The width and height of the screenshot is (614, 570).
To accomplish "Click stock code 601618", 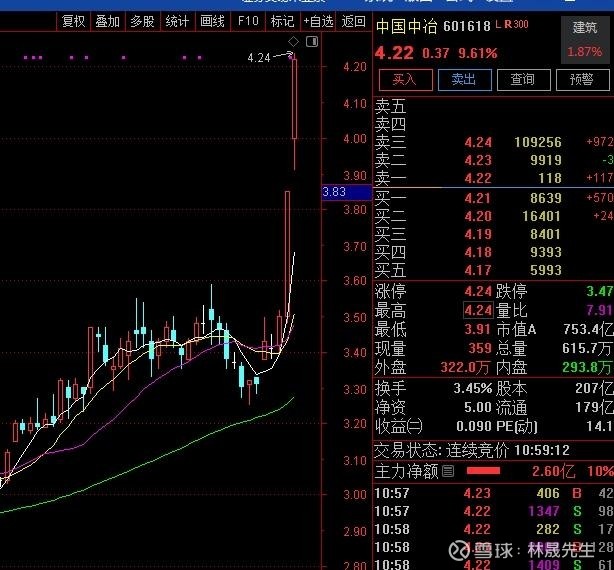I will pos(467,27).
